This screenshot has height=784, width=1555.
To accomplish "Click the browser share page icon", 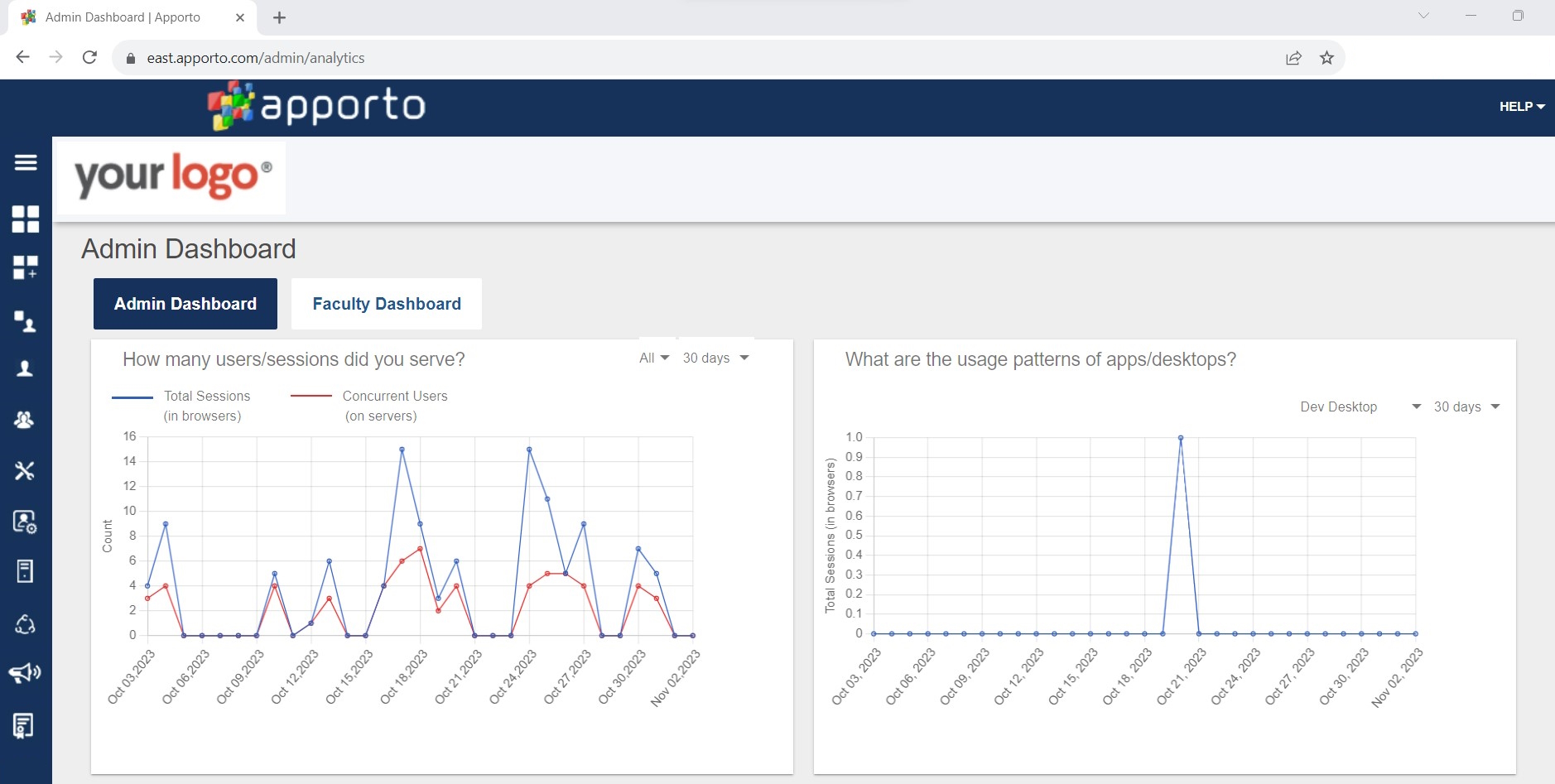I will (1293, 58).
